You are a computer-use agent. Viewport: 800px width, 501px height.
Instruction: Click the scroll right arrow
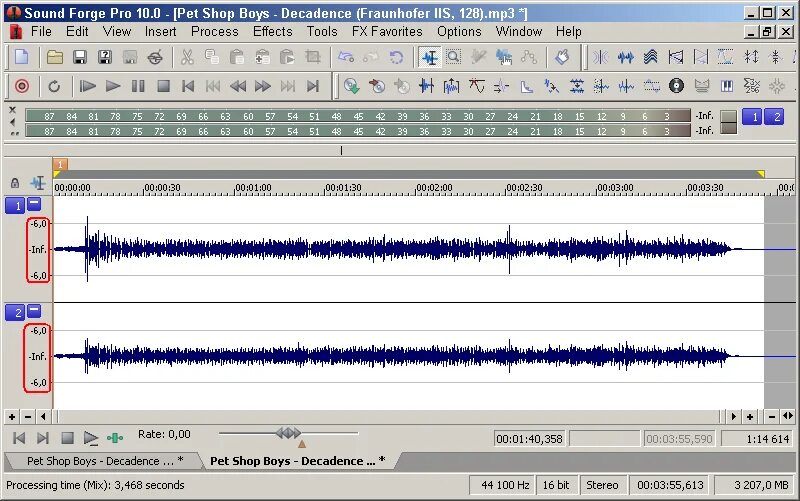pos(734,417)
